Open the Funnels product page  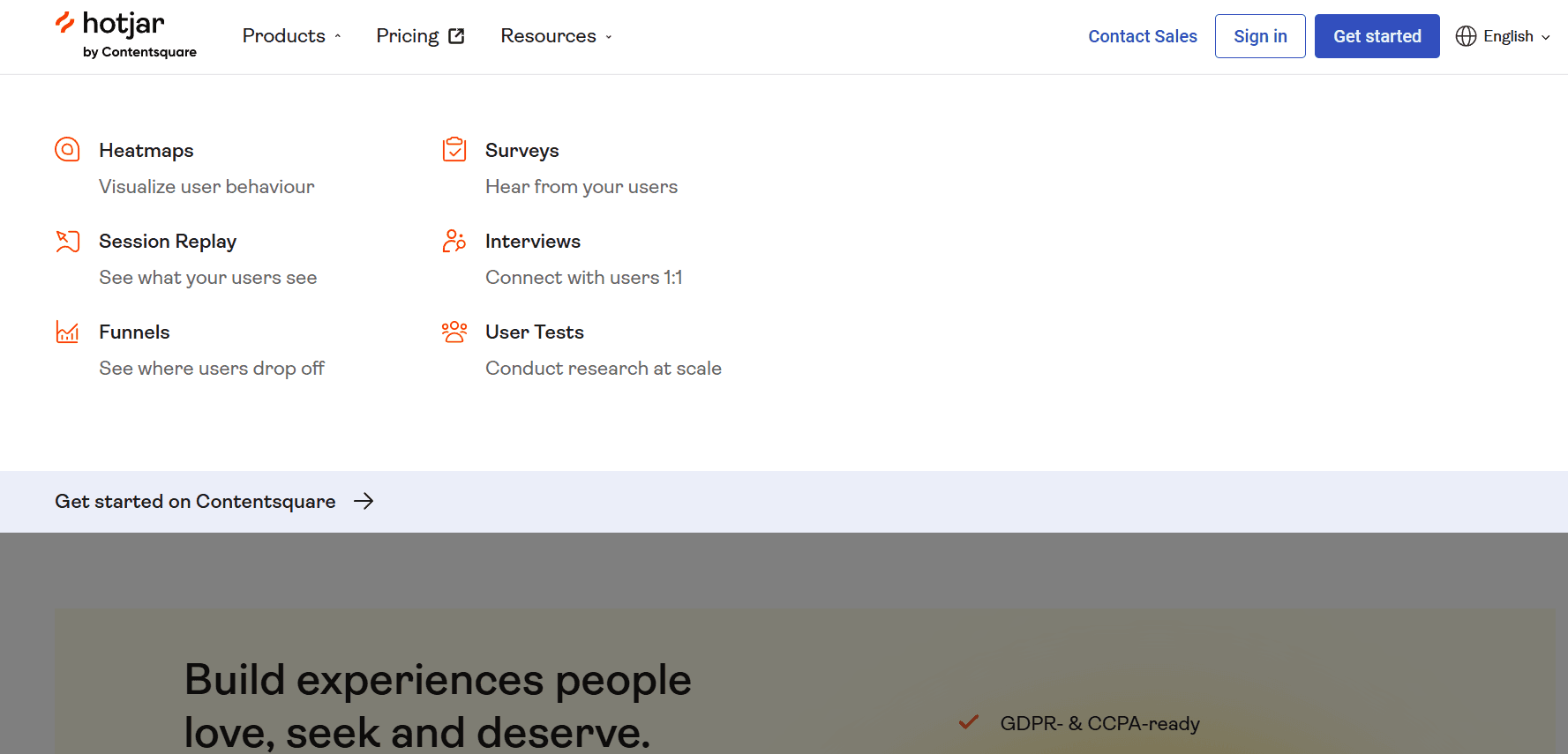(x=134, y=332)
